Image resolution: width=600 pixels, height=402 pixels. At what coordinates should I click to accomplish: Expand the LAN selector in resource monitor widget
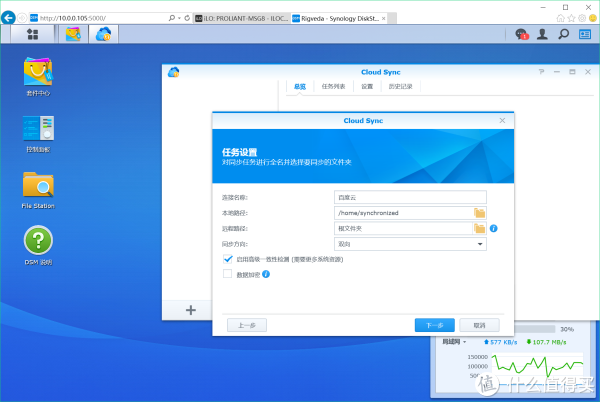coord(454,342)
